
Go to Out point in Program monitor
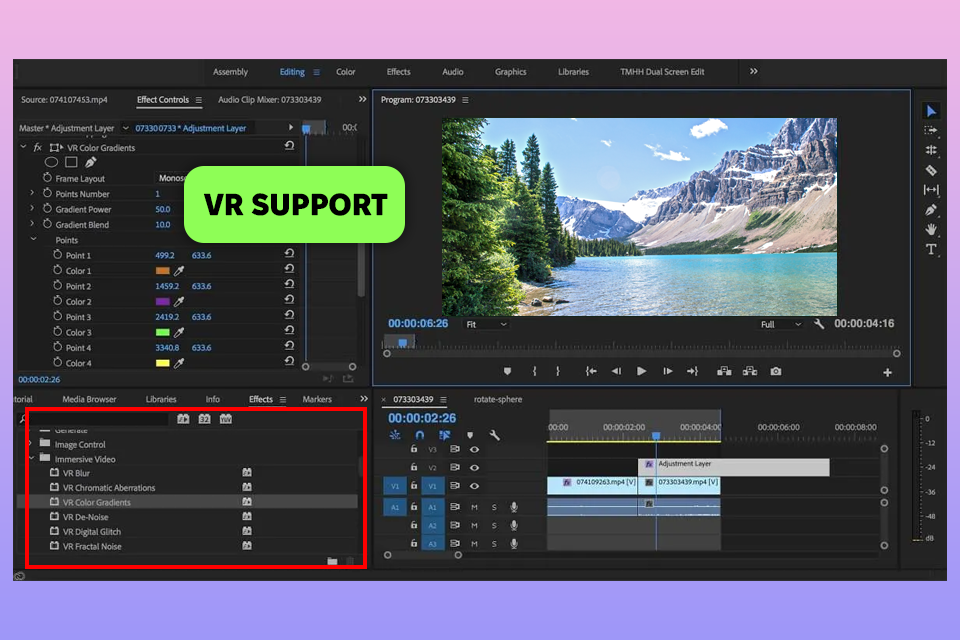pyautogui.click(x=692, y=371)
